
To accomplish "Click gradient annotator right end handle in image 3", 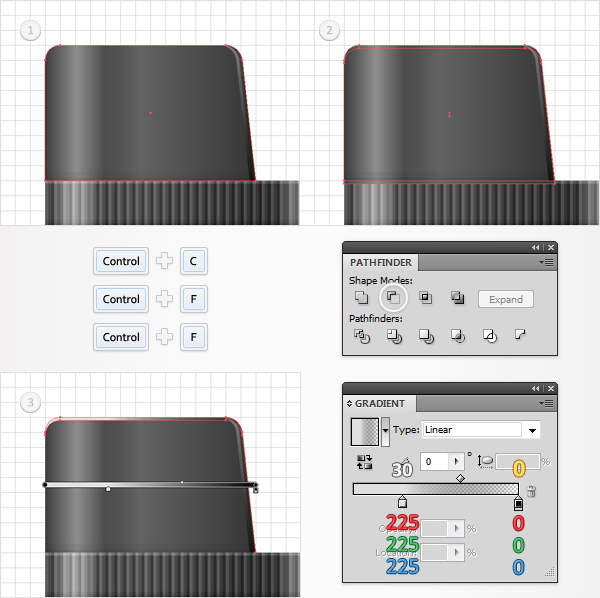I will point(255,487).
